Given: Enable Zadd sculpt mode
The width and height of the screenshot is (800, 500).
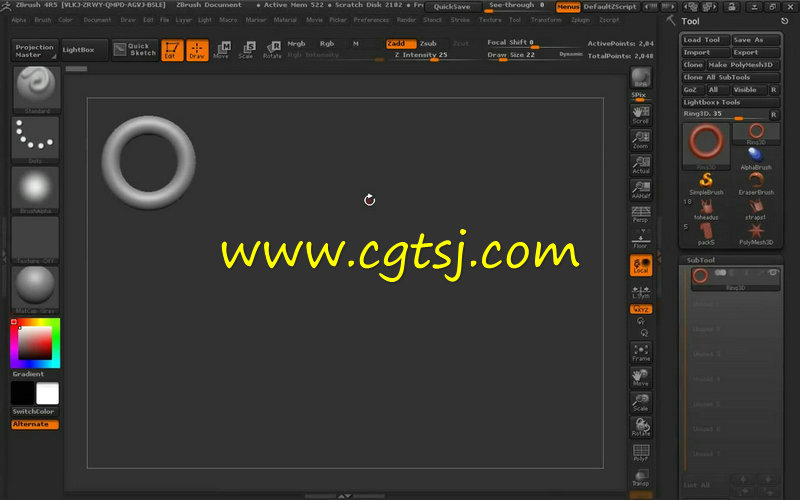Looking at the screenshot, I should click(x=401, y=44).
